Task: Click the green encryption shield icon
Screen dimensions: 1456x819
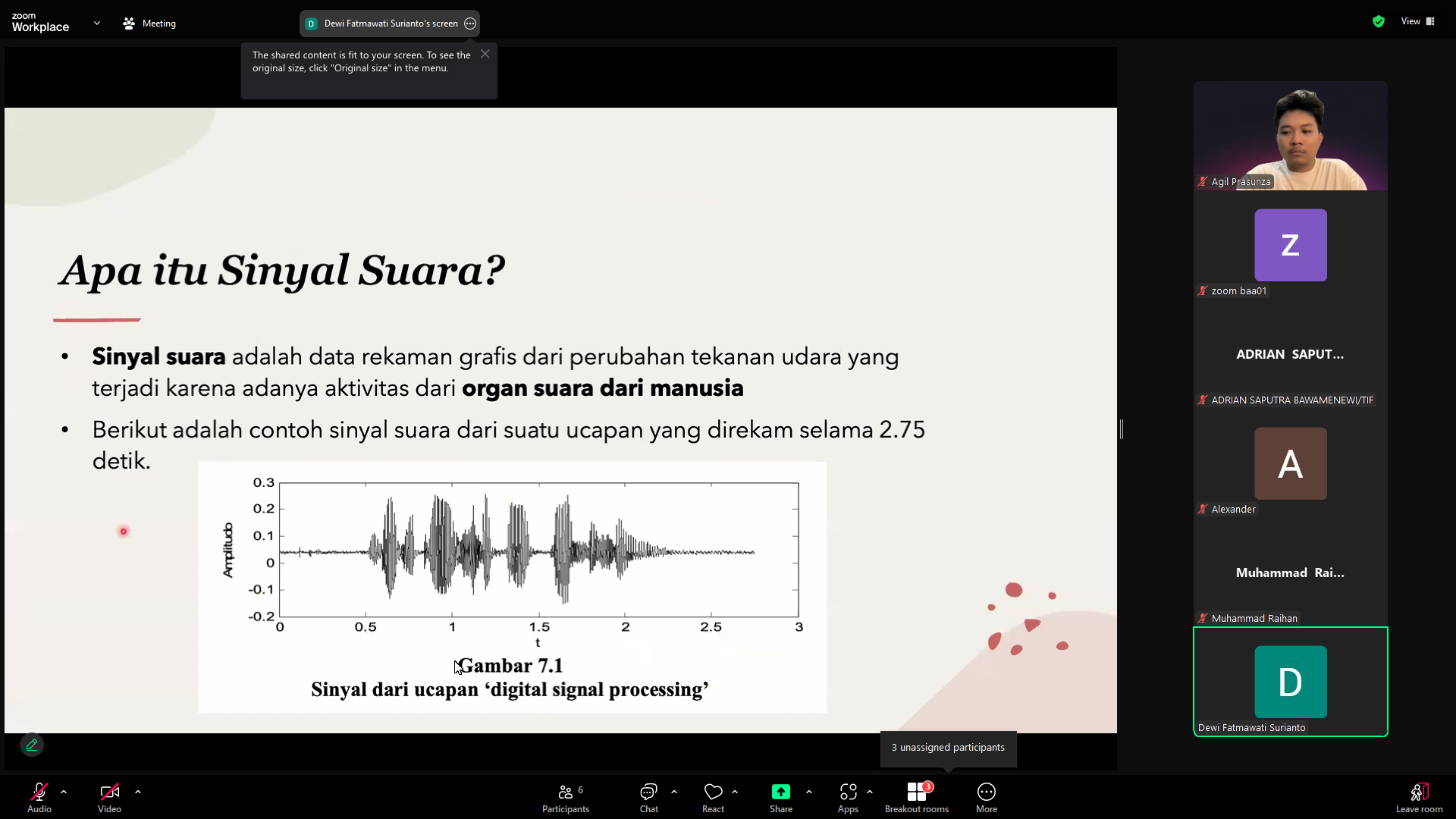Action: [1379, 21]
